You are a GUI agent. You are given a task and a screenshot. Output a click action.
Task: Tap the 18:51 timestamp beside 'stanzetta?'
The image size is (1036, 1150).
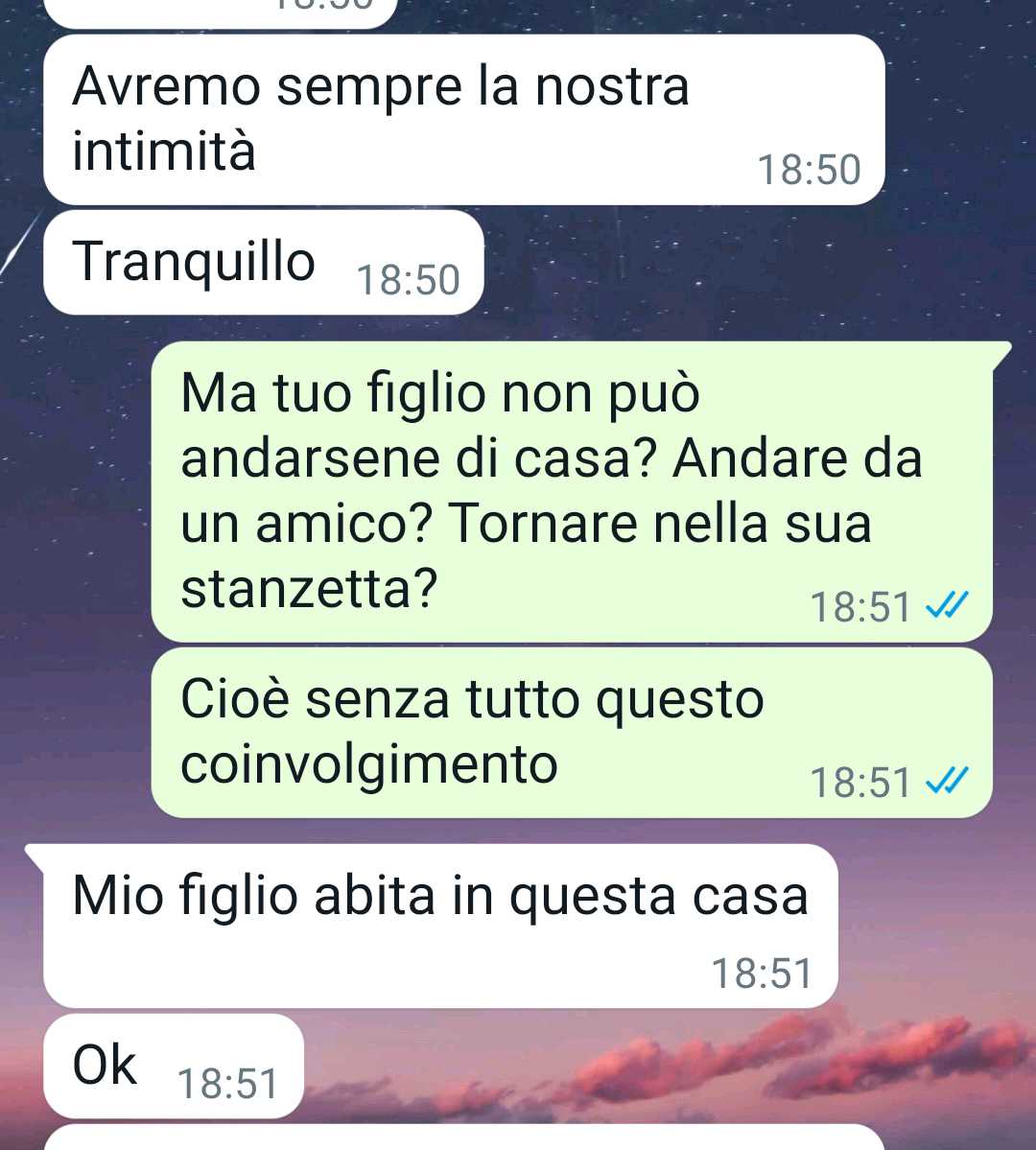[859, 607]
